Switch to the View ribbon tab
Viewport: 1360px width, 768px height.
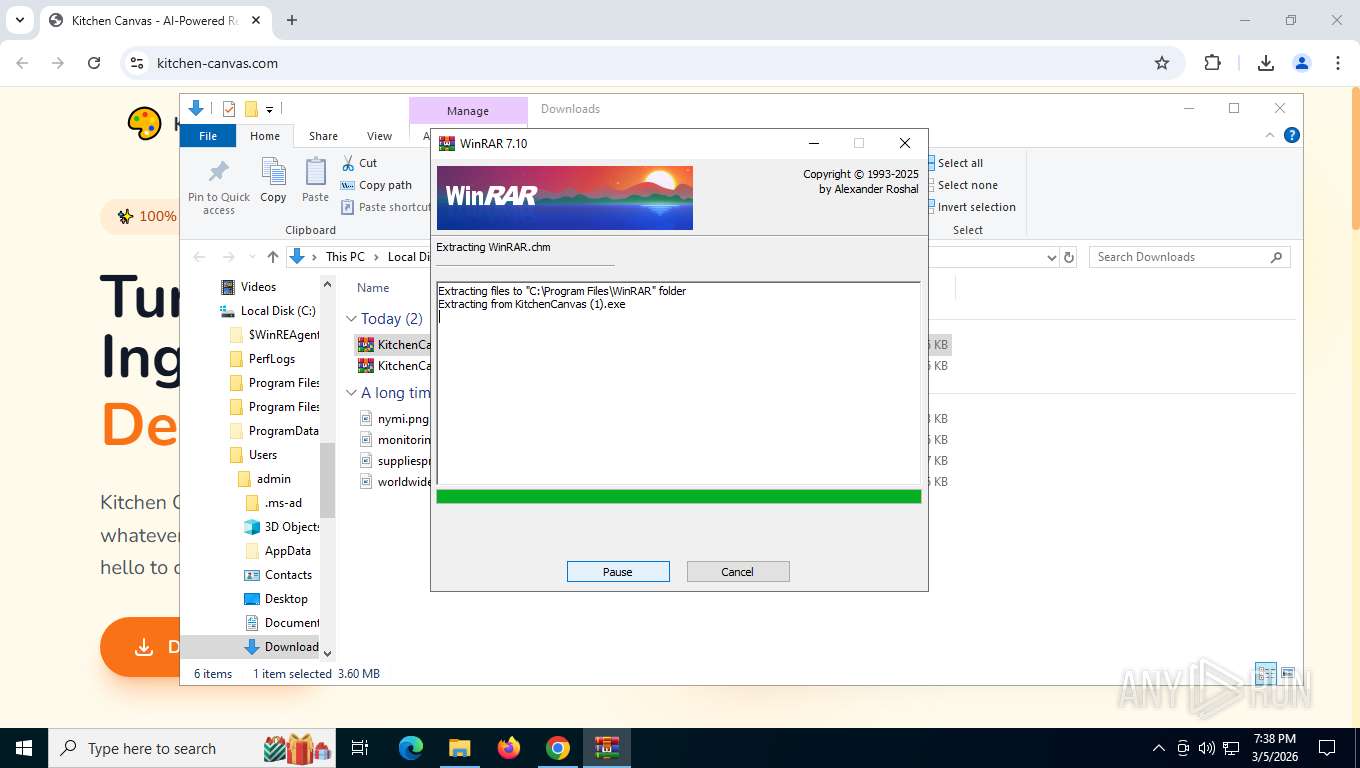379,136
